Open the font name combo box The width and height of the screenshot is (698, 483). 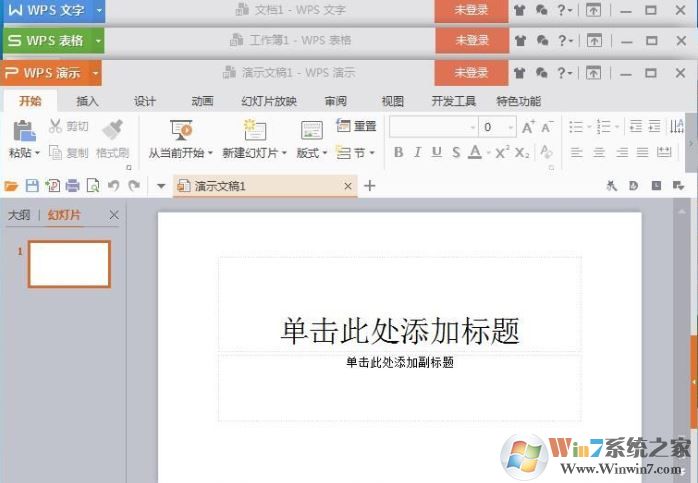pos(434,127)
